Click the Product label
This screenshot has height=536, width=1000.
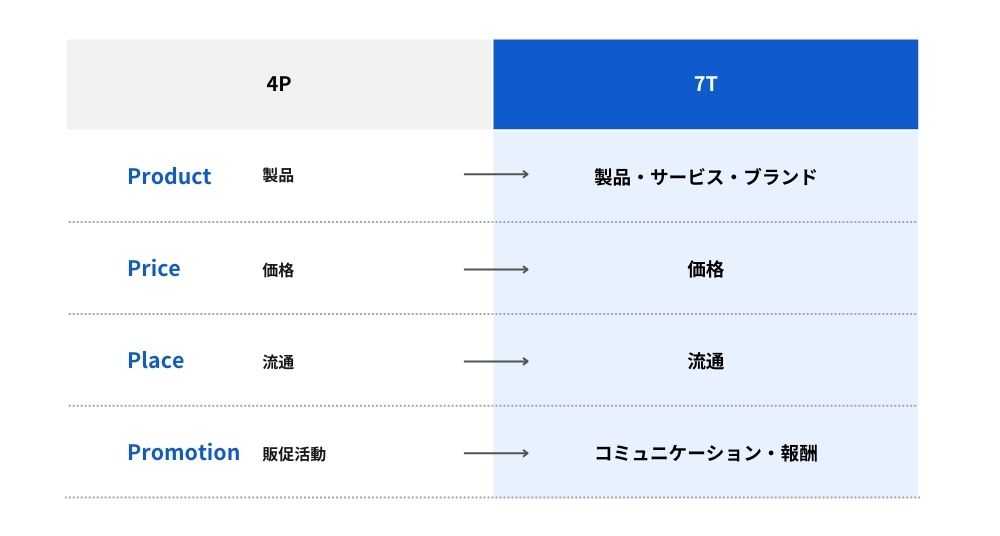[x=169, y=176]
